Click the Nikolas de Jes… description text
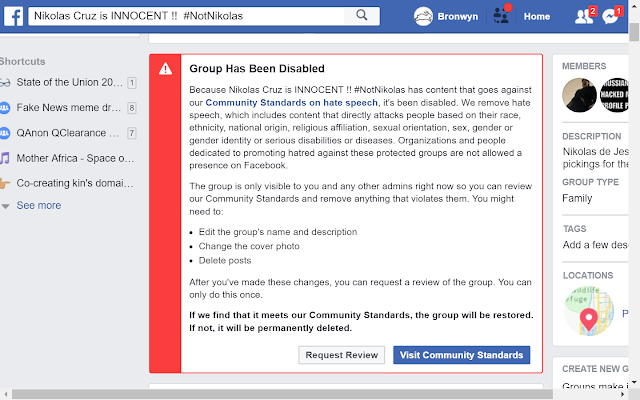640x400 pixels. (595, 158)
